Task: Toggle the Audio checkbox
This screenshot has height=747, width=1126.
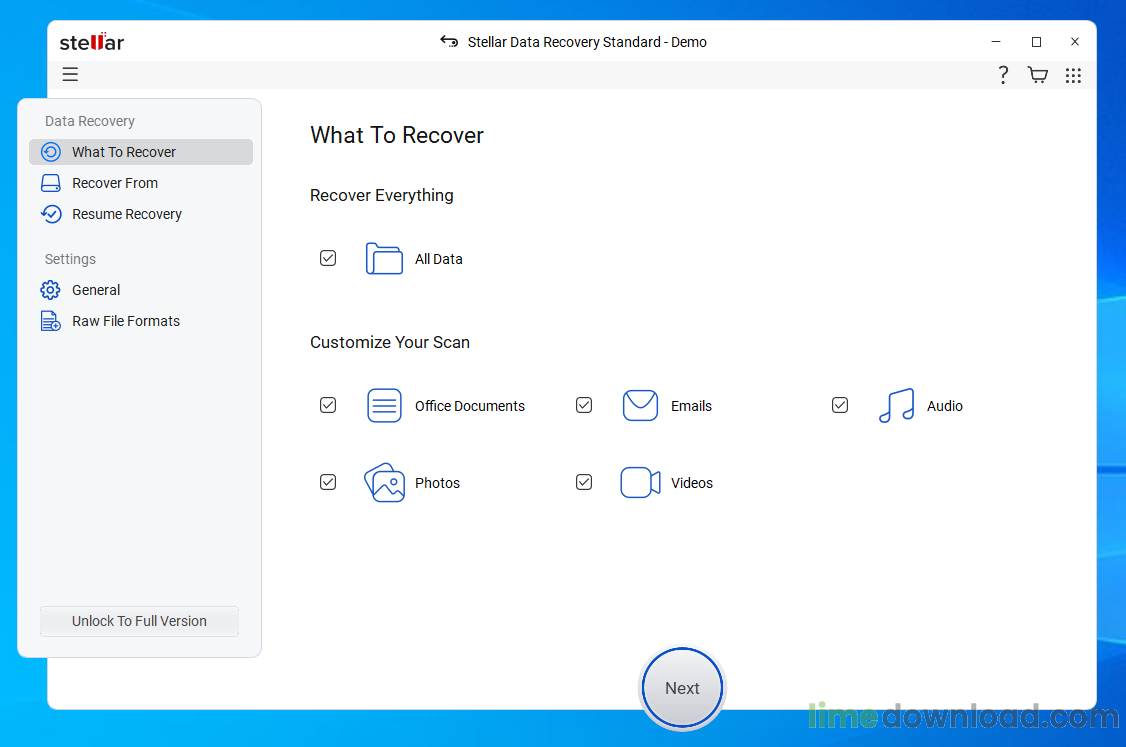Action: 840,405
